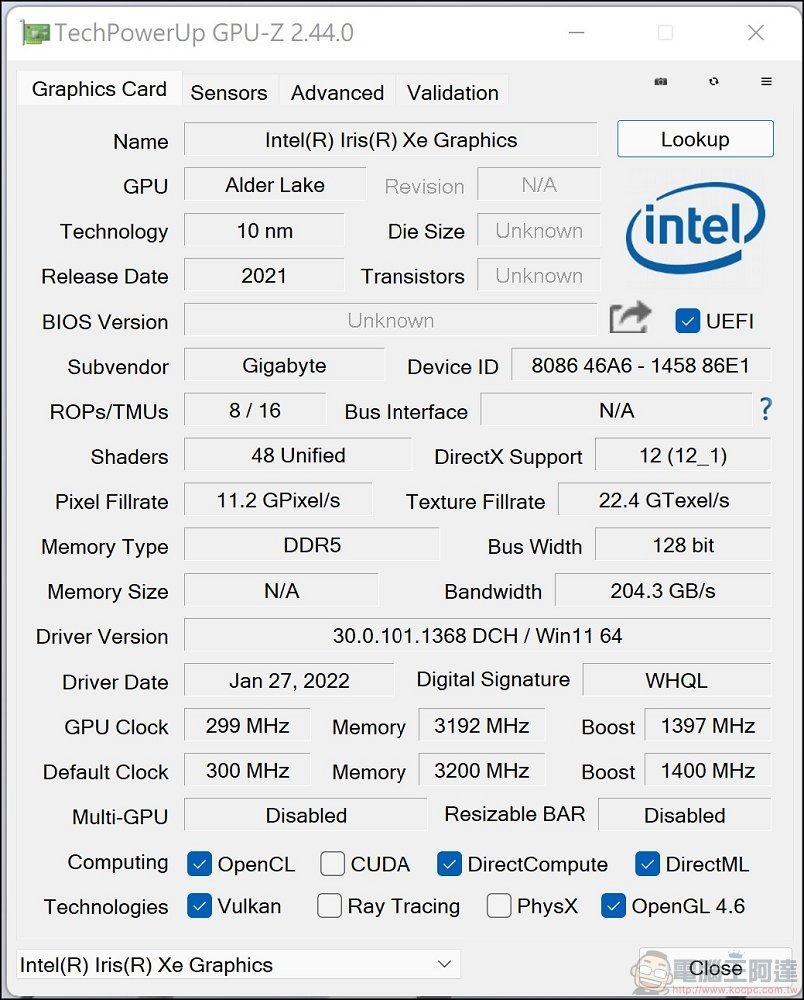The height and width of the screenshot is (1000, 804).
Task: Click the Digital Signature field showing WHQL
Action: [x=676, y=680]
